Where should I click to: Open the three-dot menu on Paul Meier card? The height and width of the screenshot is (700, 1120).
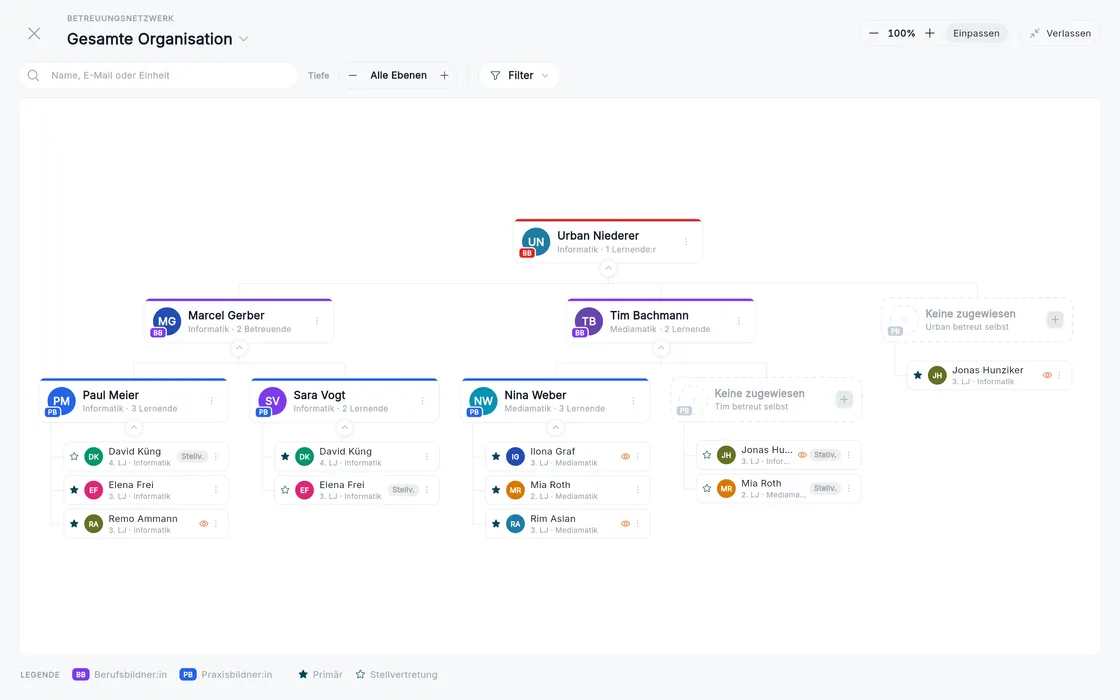(x=211, y=401)
